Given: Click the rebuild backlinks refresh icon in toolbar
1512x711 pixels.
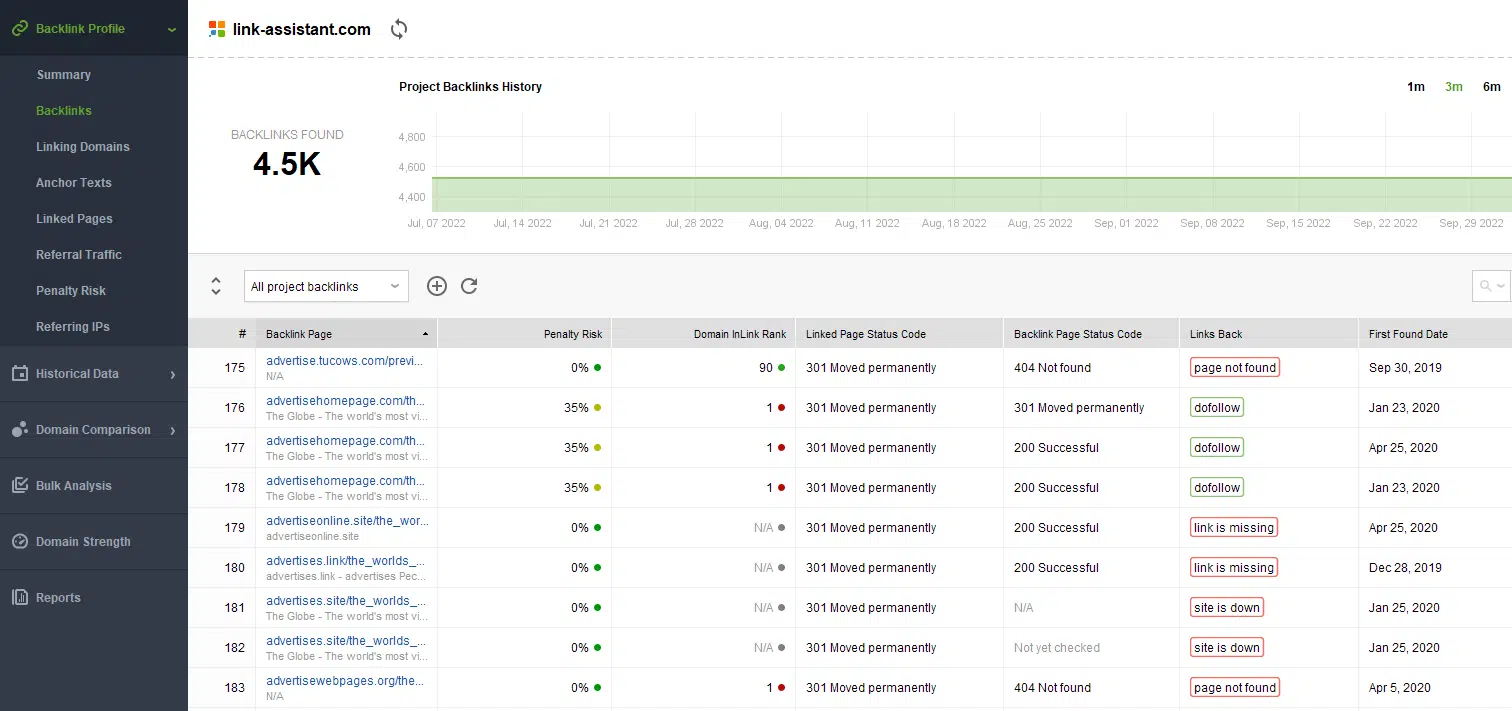Looking at the screenshot, I should point(469,286).
